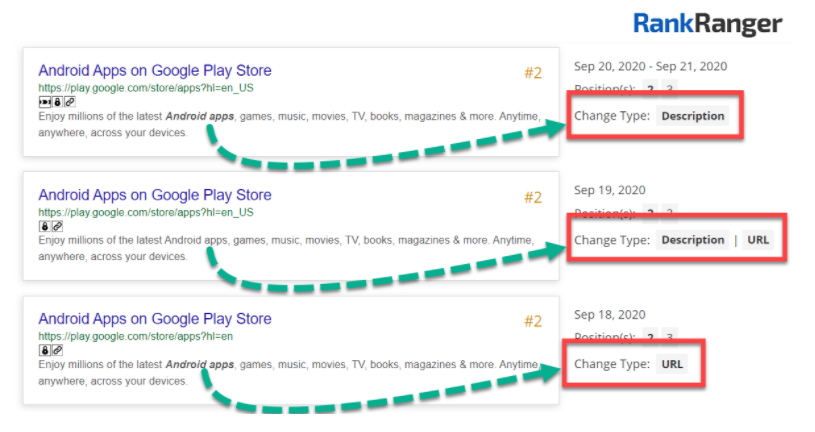Click the chain-link icon in the Sep 19 result
The image size is (815, 432).
(57, 226)
